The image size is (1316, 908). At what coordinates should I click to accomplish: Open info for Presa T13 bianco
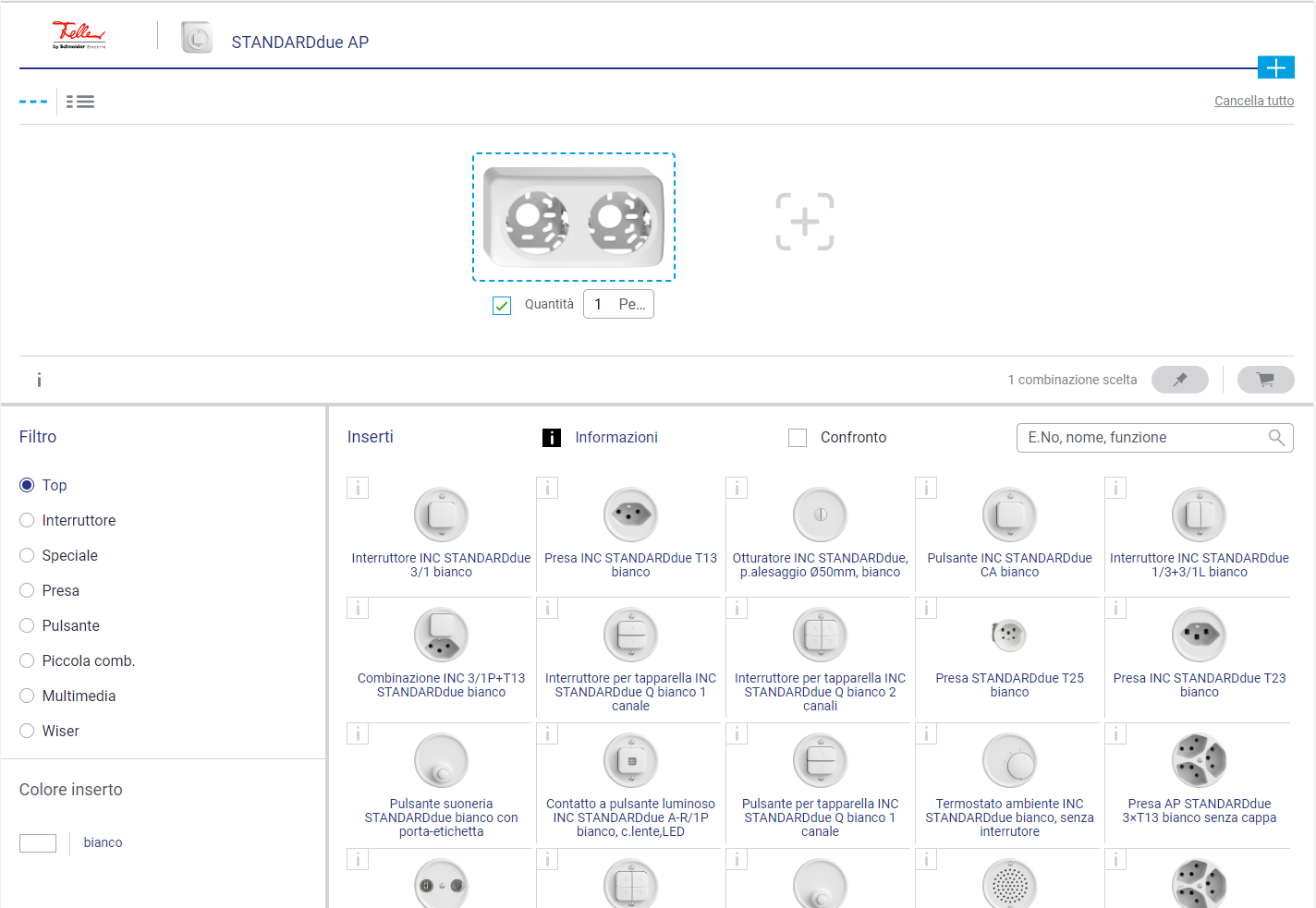547,488
